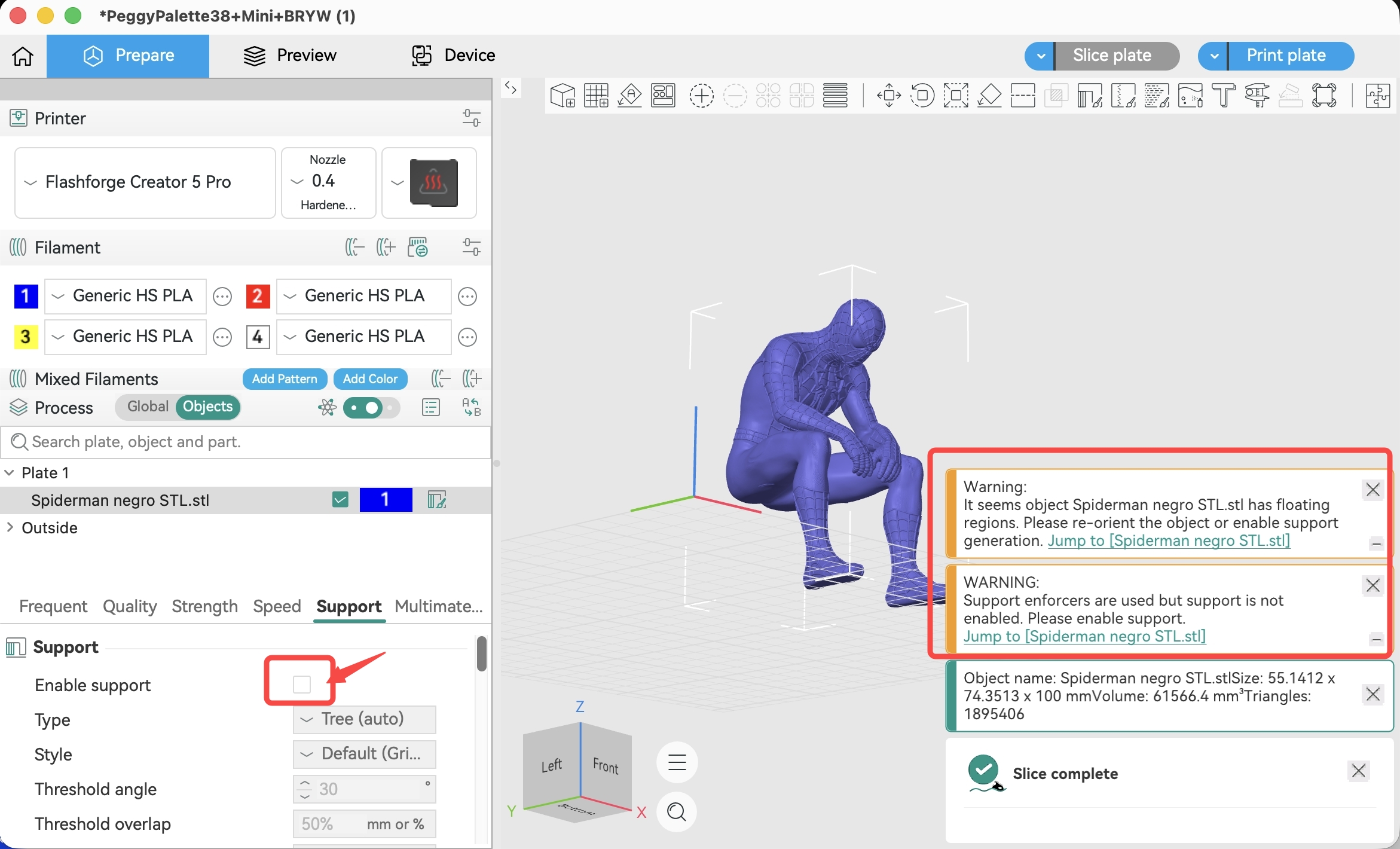Click the Print plate button

point(1291,56)
